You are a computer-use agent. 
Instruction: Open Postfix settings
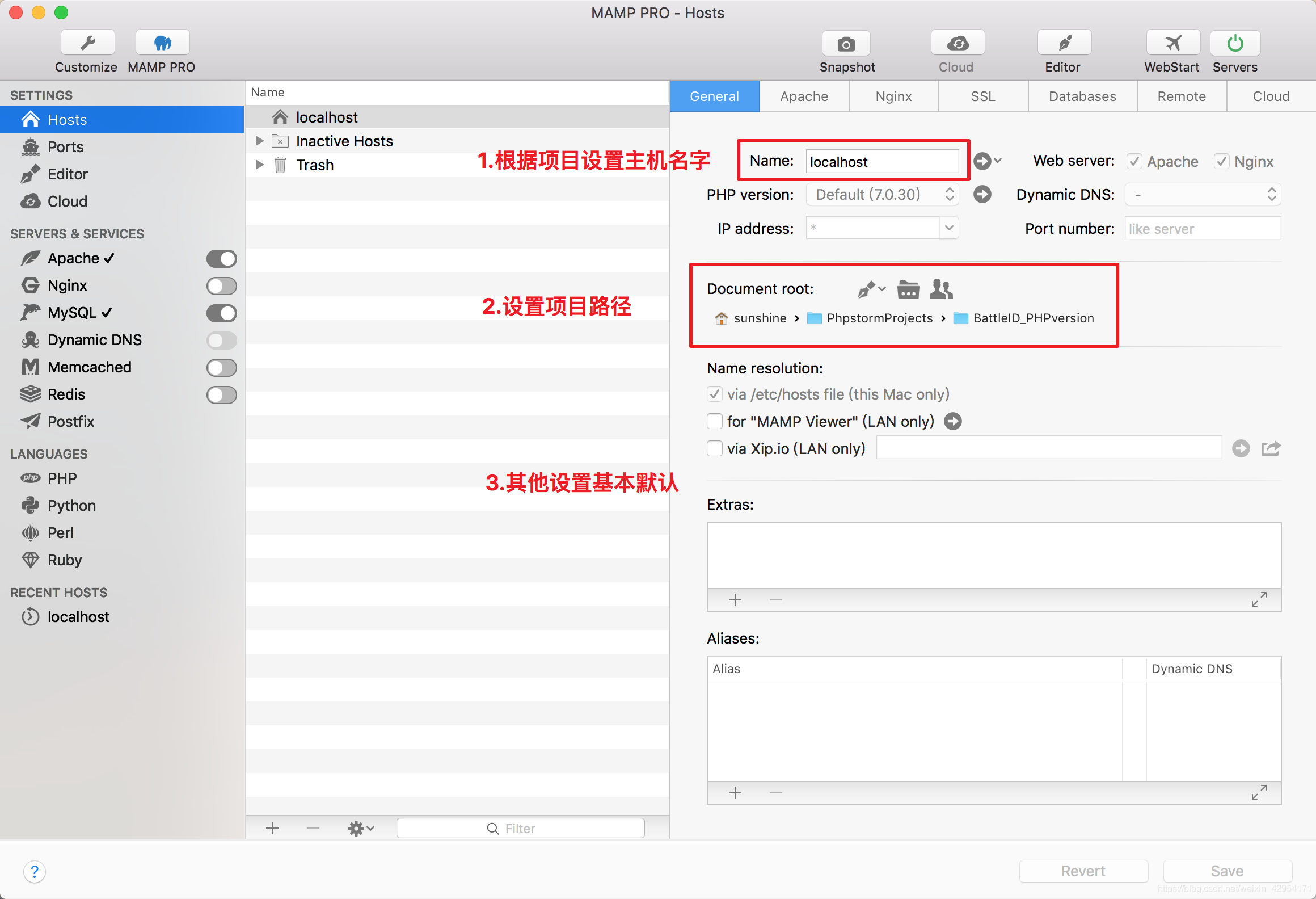click(70, 422)
